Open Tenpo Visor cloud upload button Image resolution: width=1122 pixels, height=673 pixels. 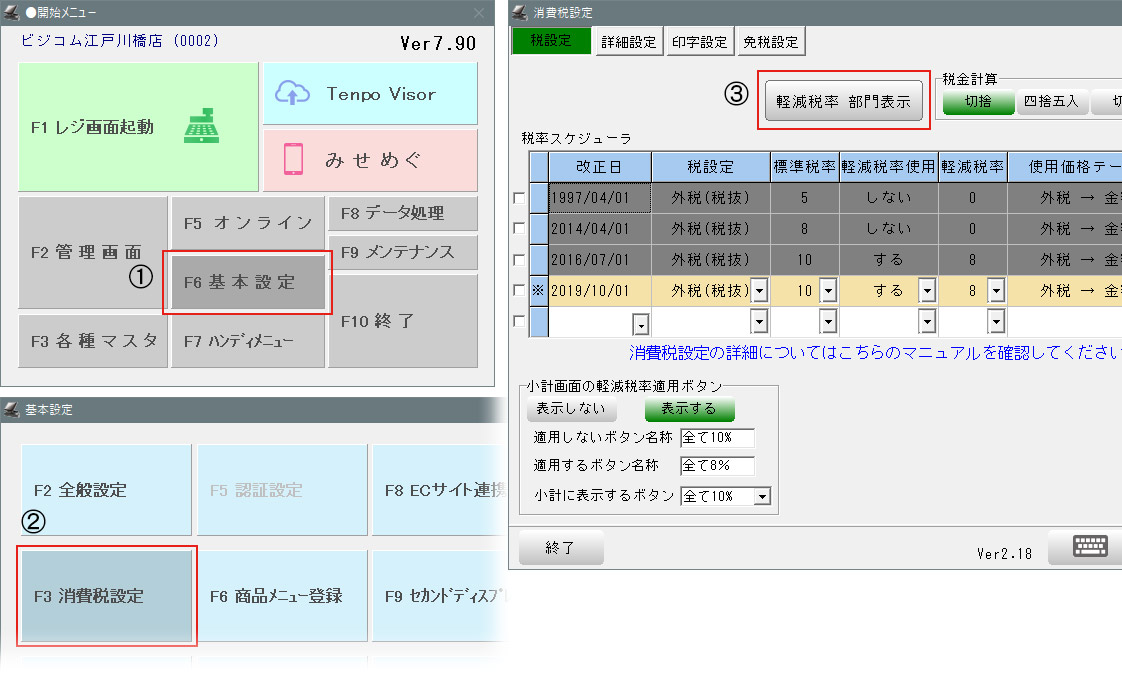tap(370, 94)
